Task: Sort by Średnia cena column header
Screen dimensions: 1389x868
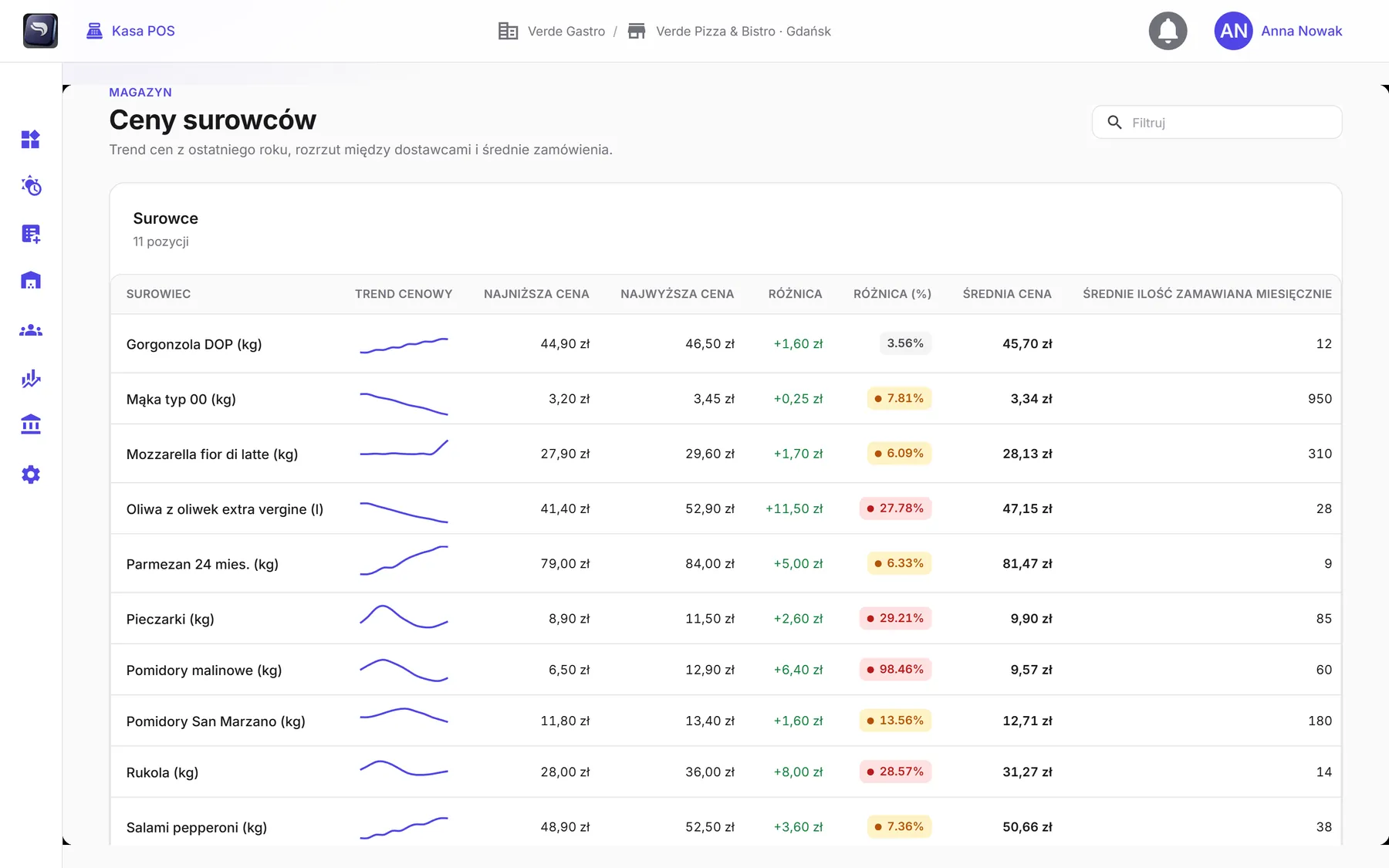Action: click(x=1007, y=294)
